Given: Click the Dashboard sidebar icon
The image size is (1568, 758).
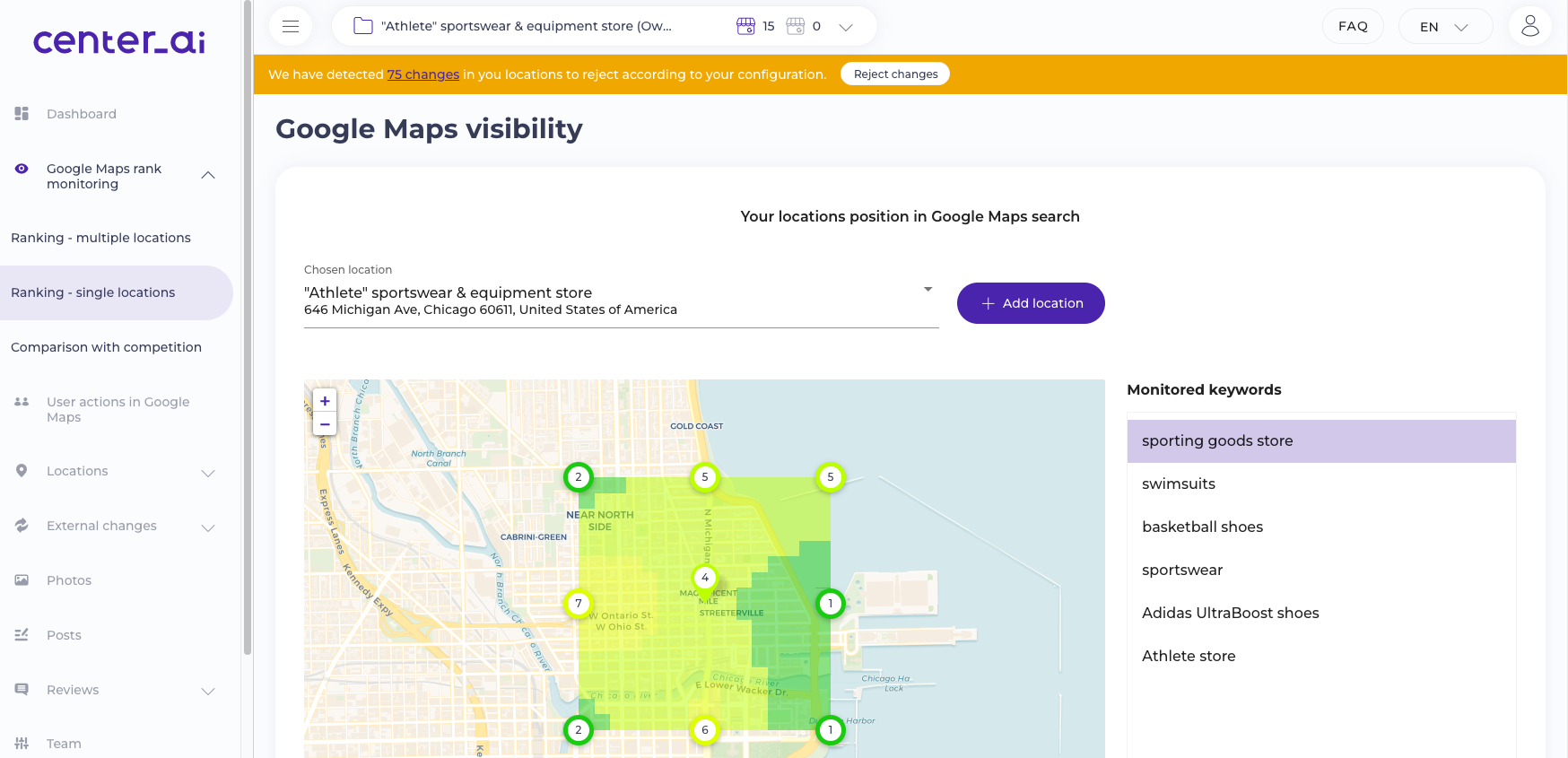Looking at the screenshot, I should tap(22, 114).
